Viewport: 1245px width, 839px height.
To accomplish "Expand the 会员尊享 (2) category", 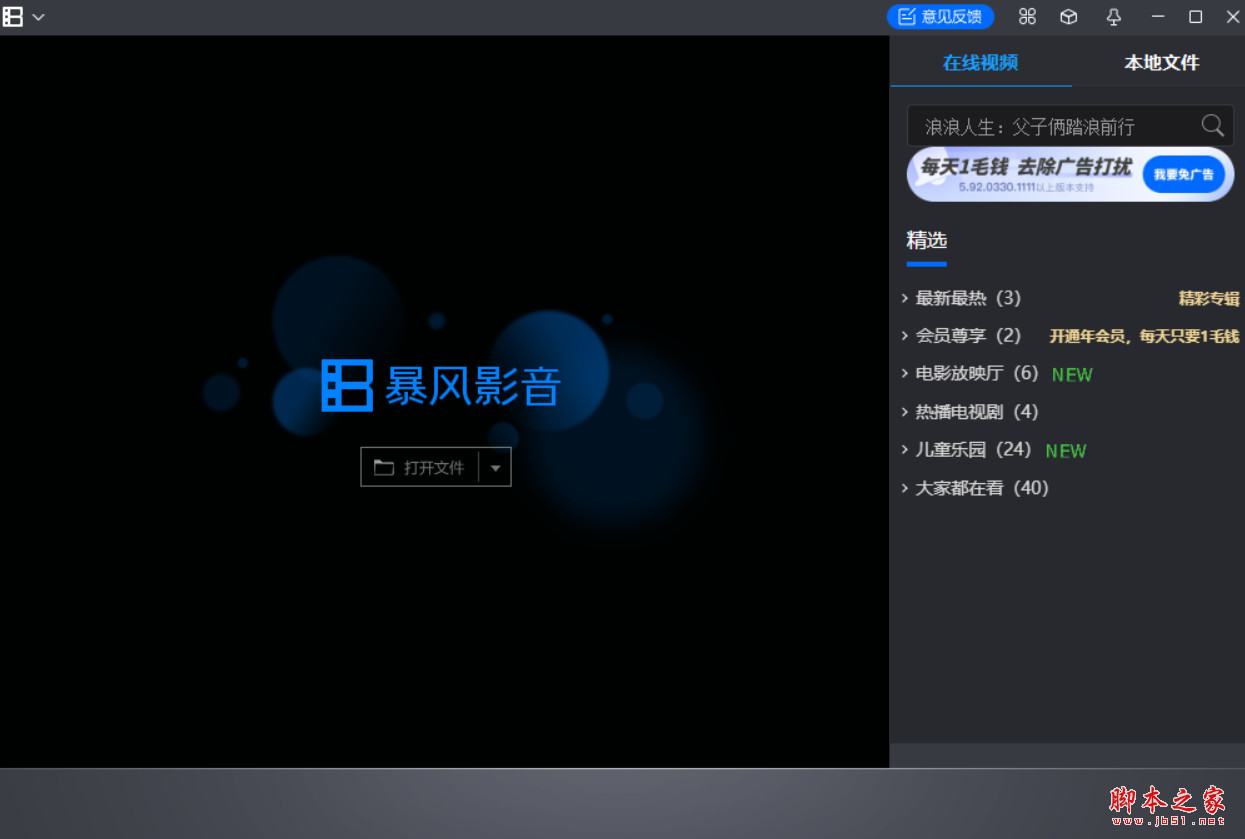I will click(960, 336).
